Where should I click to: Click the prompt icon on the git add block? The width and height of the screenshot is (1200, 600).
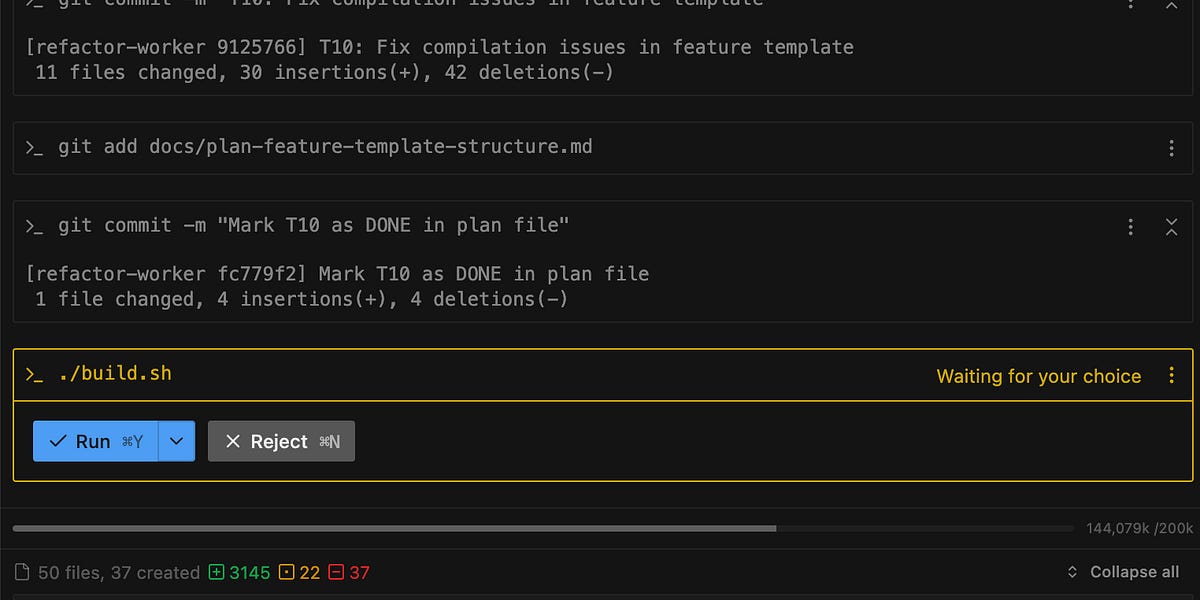click(34, 147)
